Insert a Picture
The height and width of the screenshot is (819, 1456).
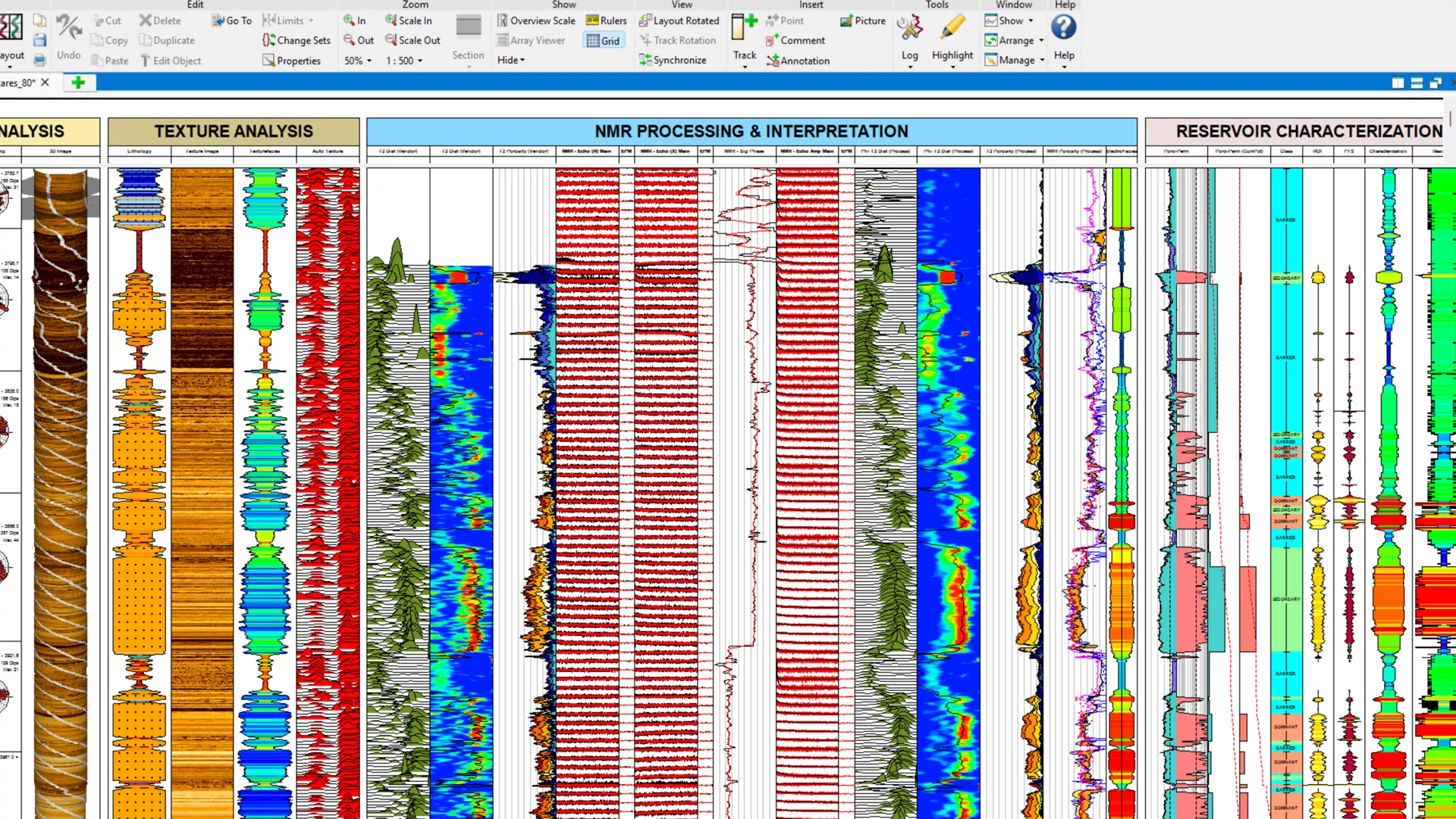click(863, 20)
